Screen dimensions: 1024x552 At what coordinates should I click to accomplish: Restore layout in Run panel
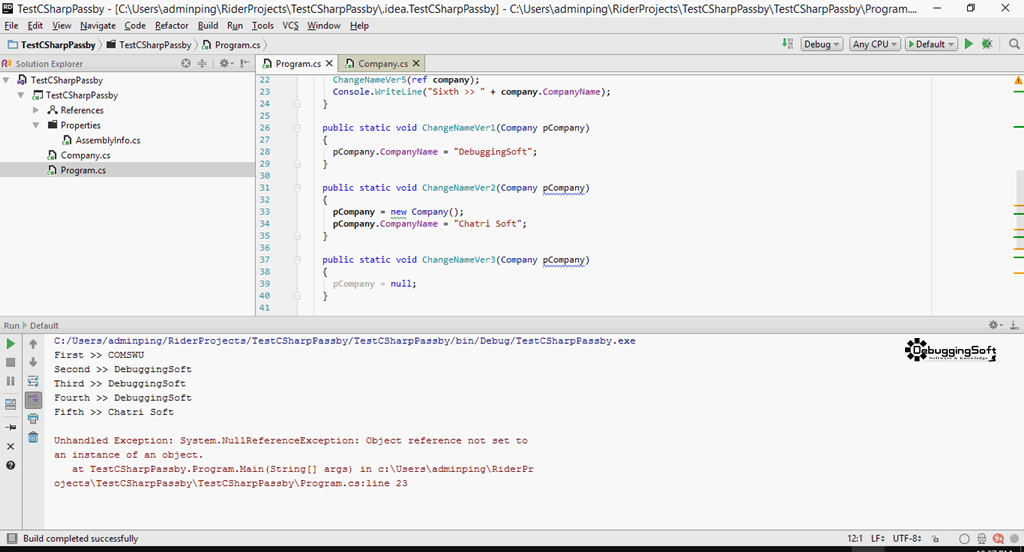10,404
